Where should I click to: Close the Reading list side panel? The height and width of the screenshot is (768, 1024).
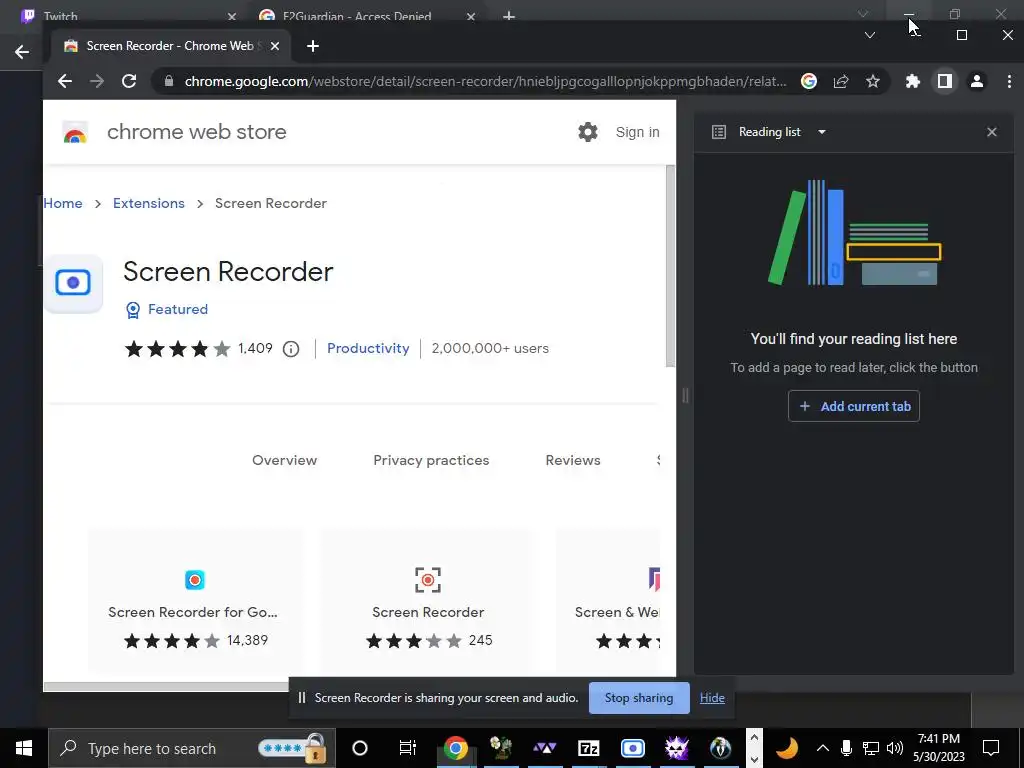(991, 132)
